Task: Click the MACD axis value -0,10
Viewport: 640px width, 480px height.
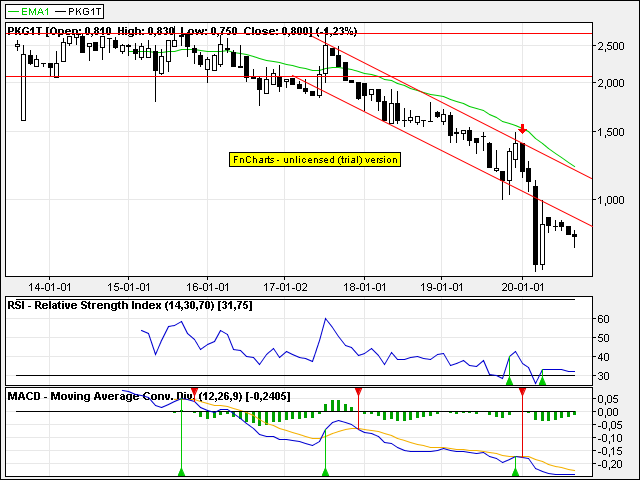Action: pyautogui.click(x=608, y=438)
